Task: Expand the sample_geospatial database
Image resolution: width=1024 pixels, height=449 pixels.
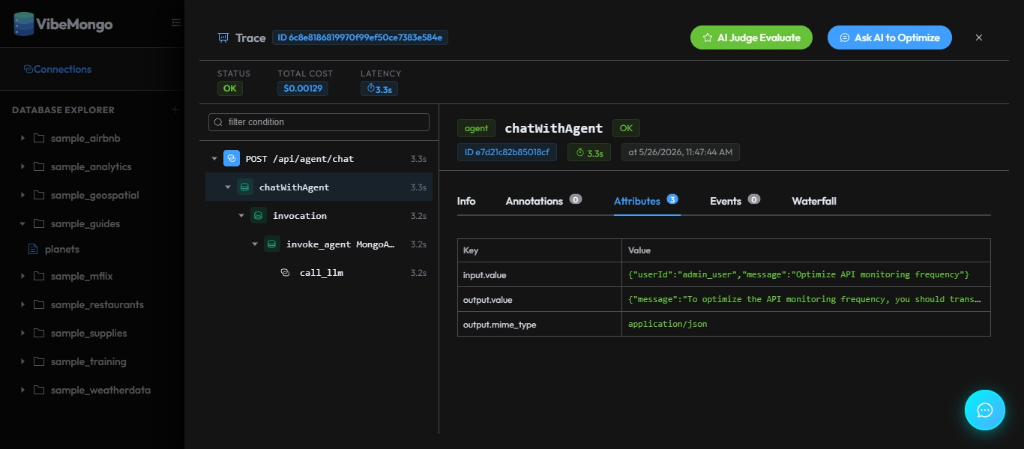Action: 23,195
